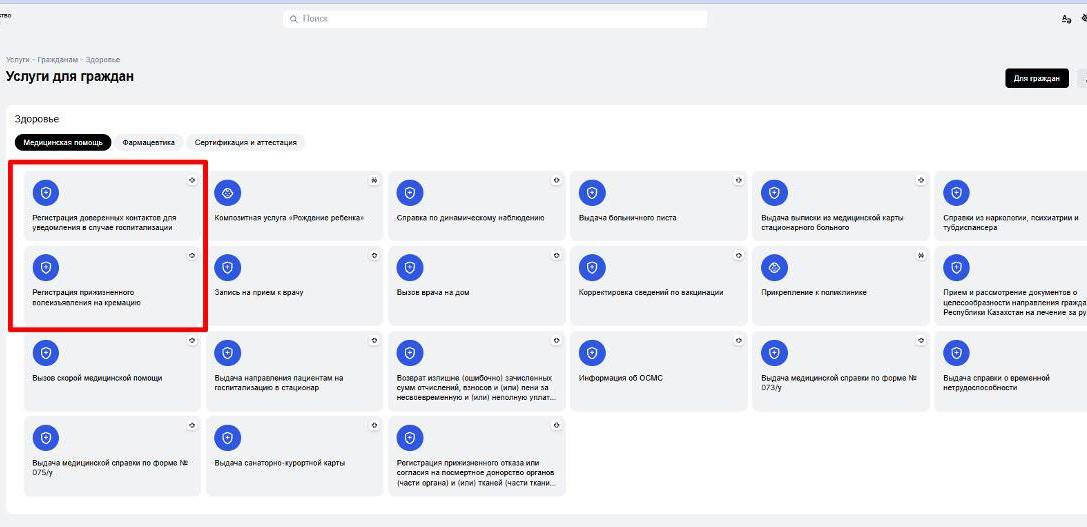Click corner badge on Запись на прием к врачу card
Screen dimensions: 1087x527
click(x=374, y=255)
